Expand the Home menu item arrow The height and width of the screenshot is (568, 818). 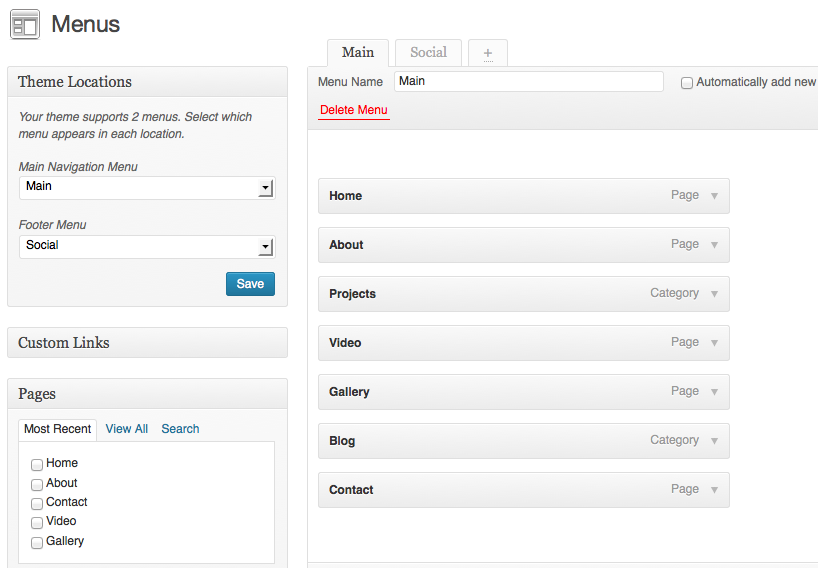(x=714, y=196)
